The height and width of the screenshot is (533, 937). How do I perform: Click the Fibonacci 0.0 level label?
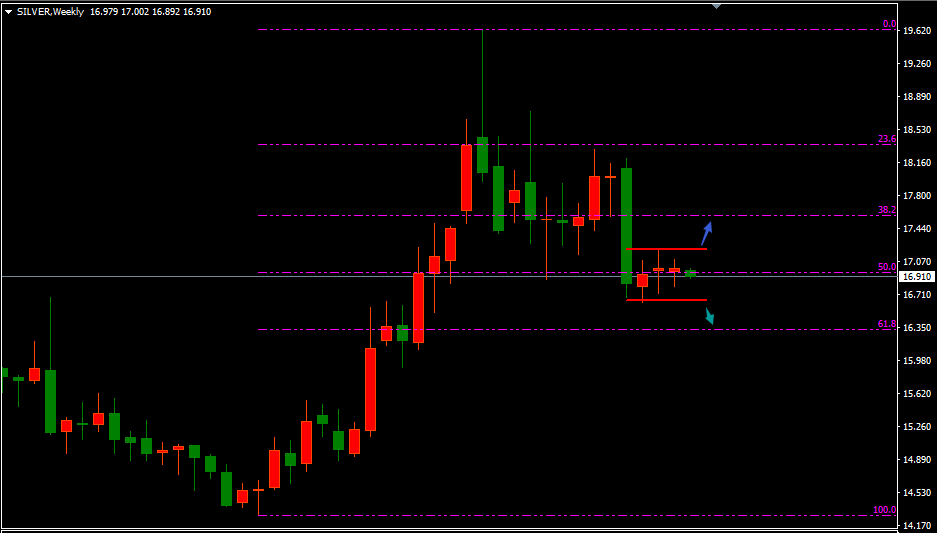click(x=889, y=24)
